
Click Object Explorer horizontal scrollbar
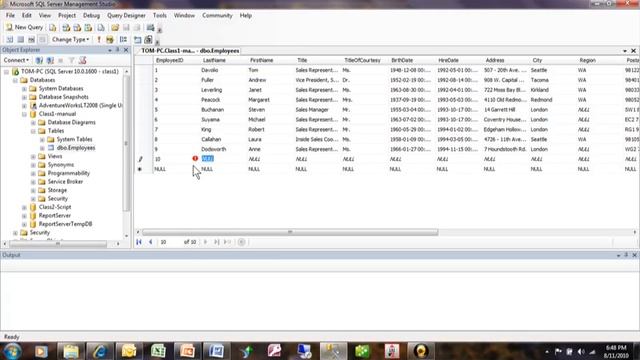click(x=58, y=244)
